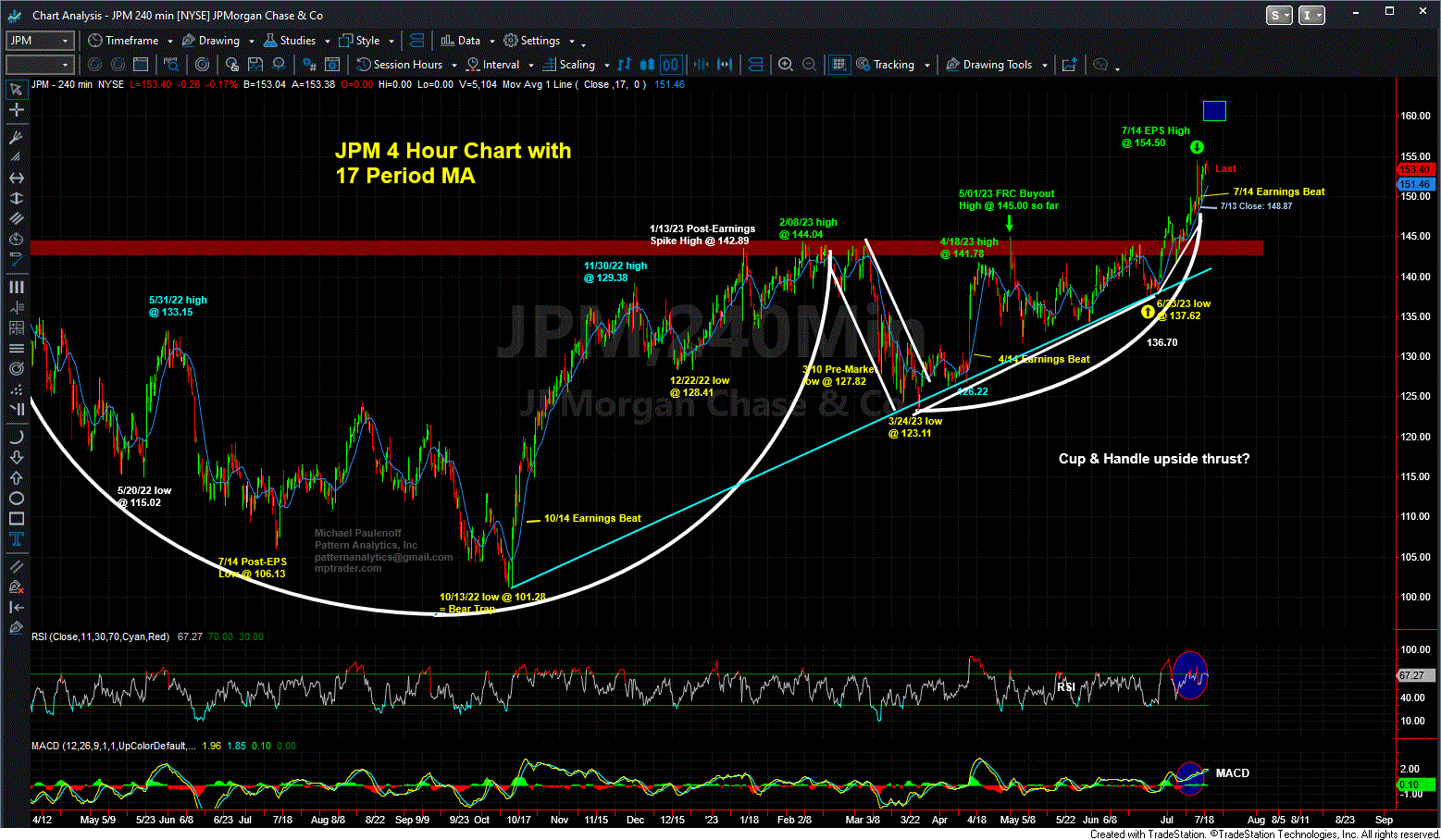Toggle the data grid tracking button
The width and height of the screenshot is (1441, 840).
(x=839, y=65)
